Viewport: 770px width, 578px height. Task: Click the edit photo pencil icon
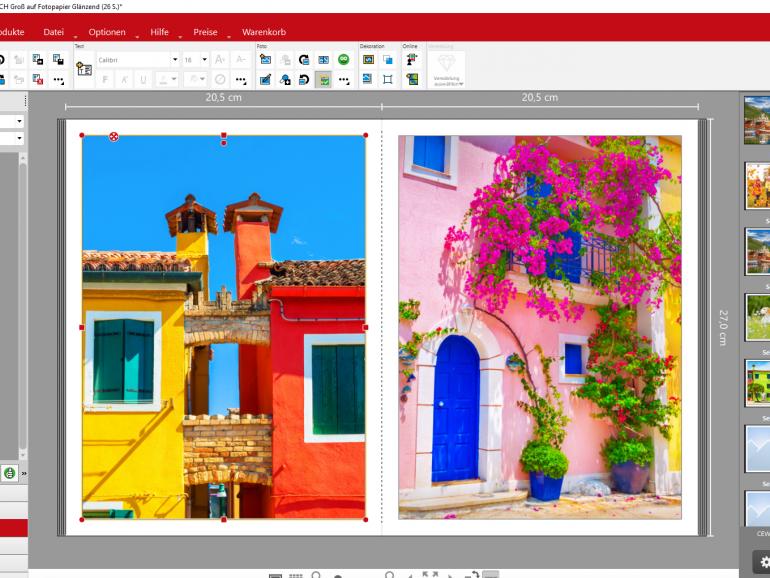265,80
